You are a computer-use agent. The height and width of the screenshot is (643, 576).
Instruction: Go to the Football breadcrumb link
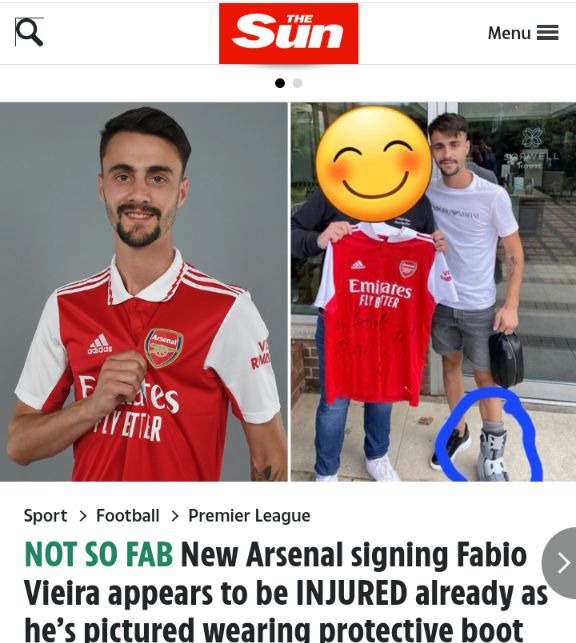click(x=127, y=515)
